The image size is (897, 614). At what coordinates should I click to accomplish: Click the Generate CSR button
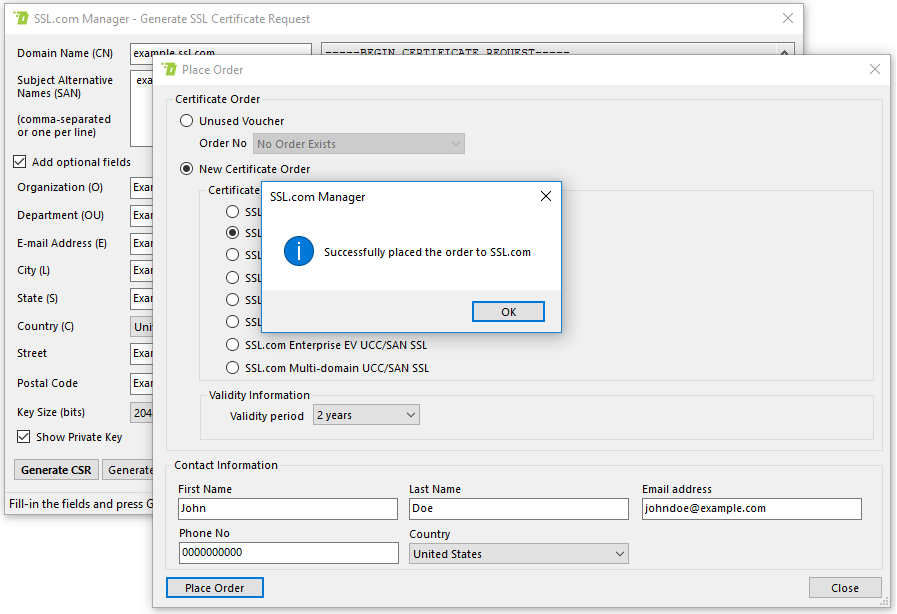(x=56, y=470)
